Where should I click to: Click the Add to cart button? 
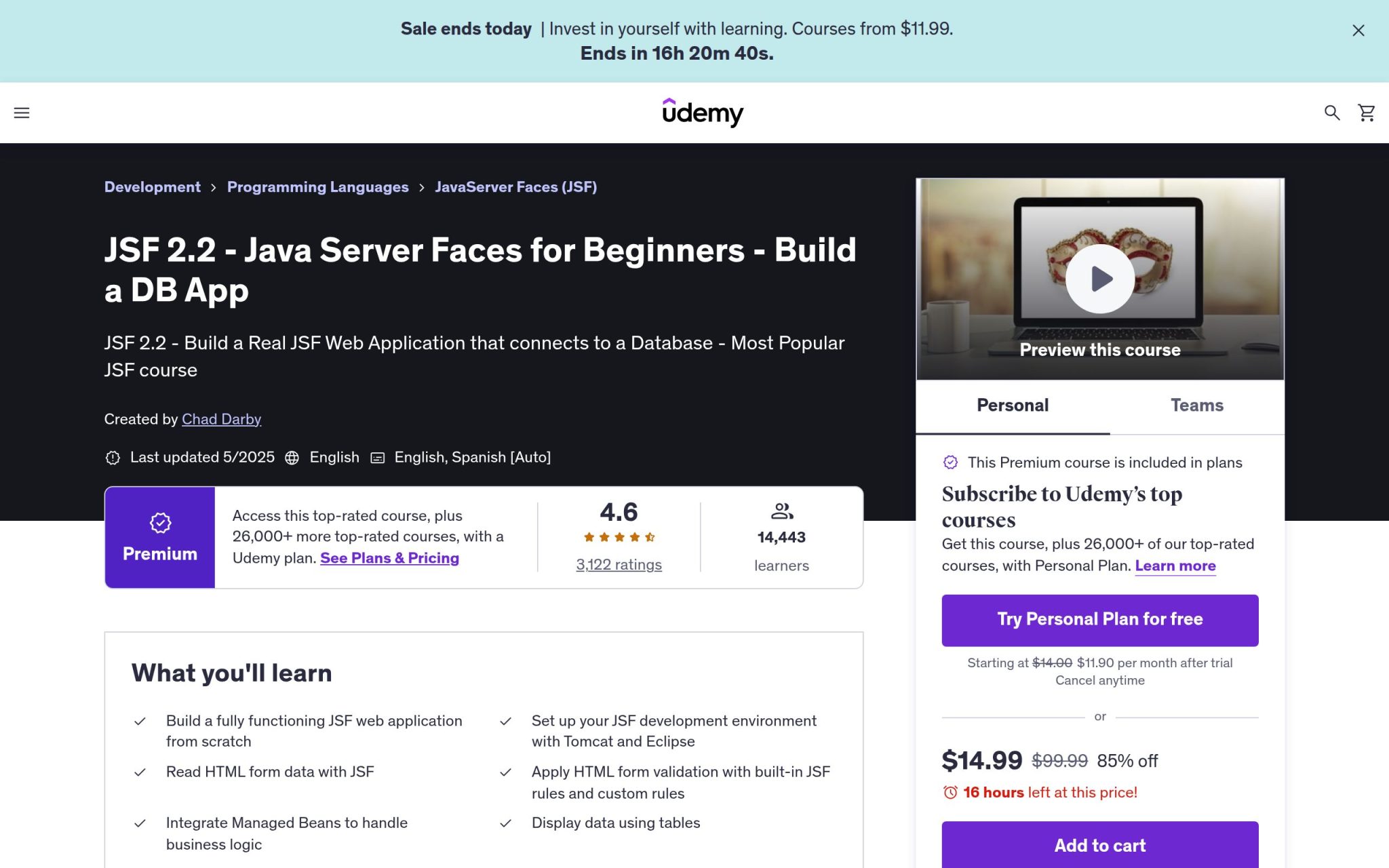pyautogui.click(x=1100, y=845)
